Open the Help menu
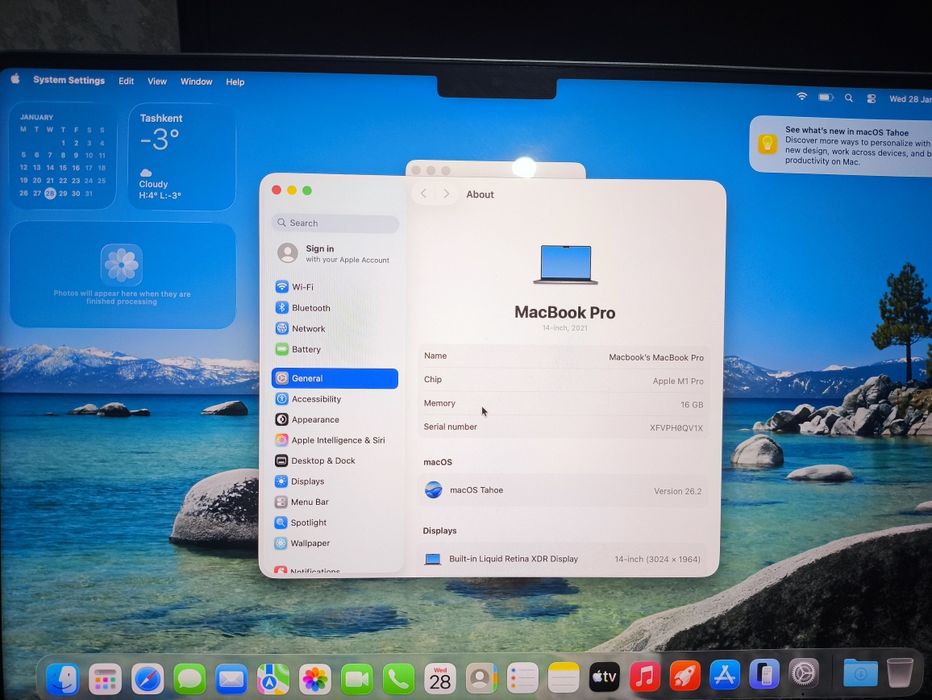932x700 pixels. (235, 82)
